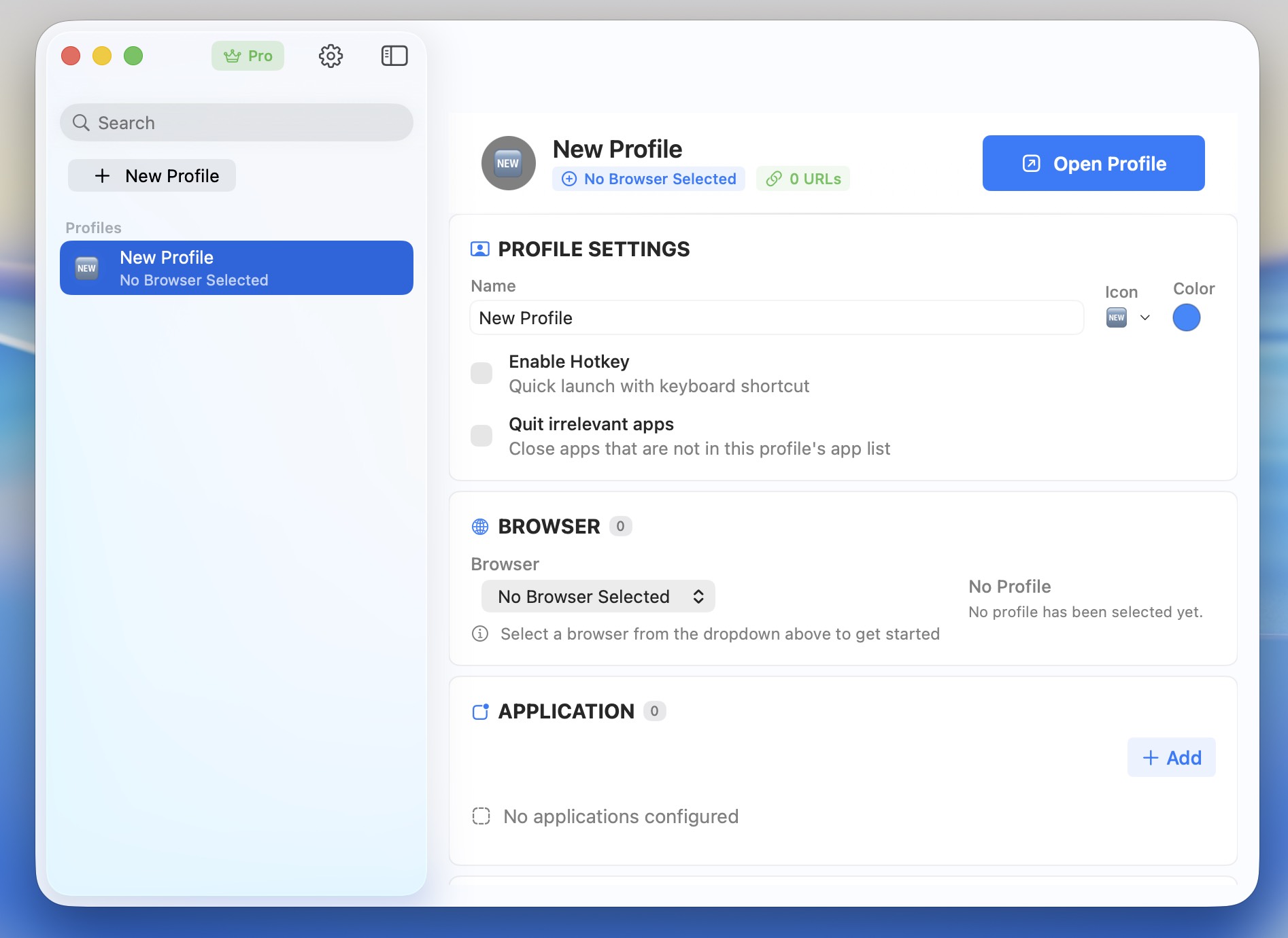Click the info icon near browser hint

click(x=480, y=634)
